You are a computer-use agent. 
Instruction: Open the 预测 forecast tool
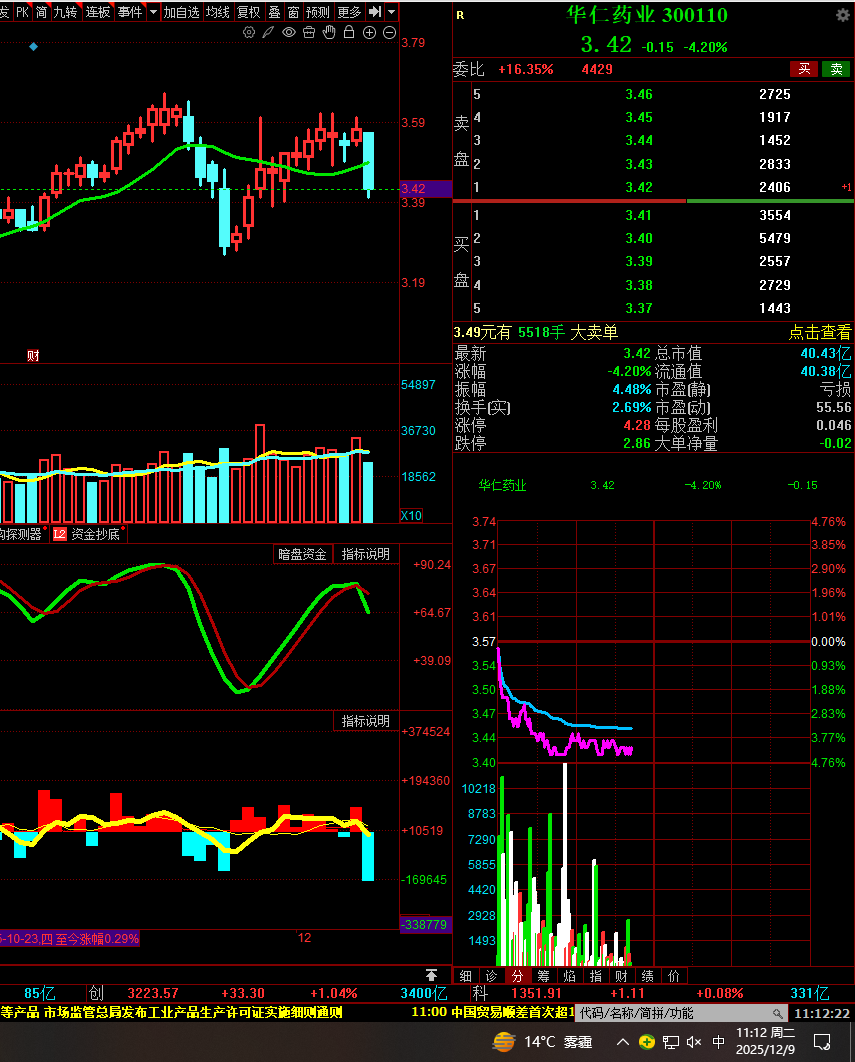pyautogui.click(x=318, y=12)
